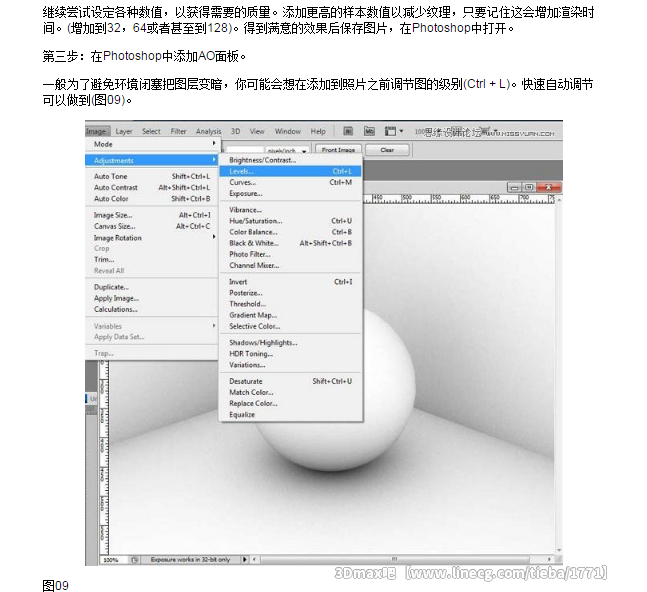Image resolution: width=647 pixels, height=592 pixels.
Task: Select Desaturate
Action: [290, 381]
